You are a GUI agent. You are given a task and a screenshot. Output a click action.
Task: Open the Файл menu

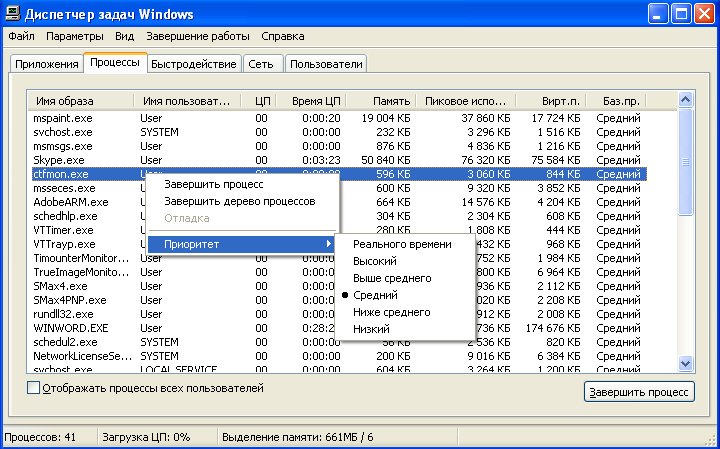(x=22, y=36)
